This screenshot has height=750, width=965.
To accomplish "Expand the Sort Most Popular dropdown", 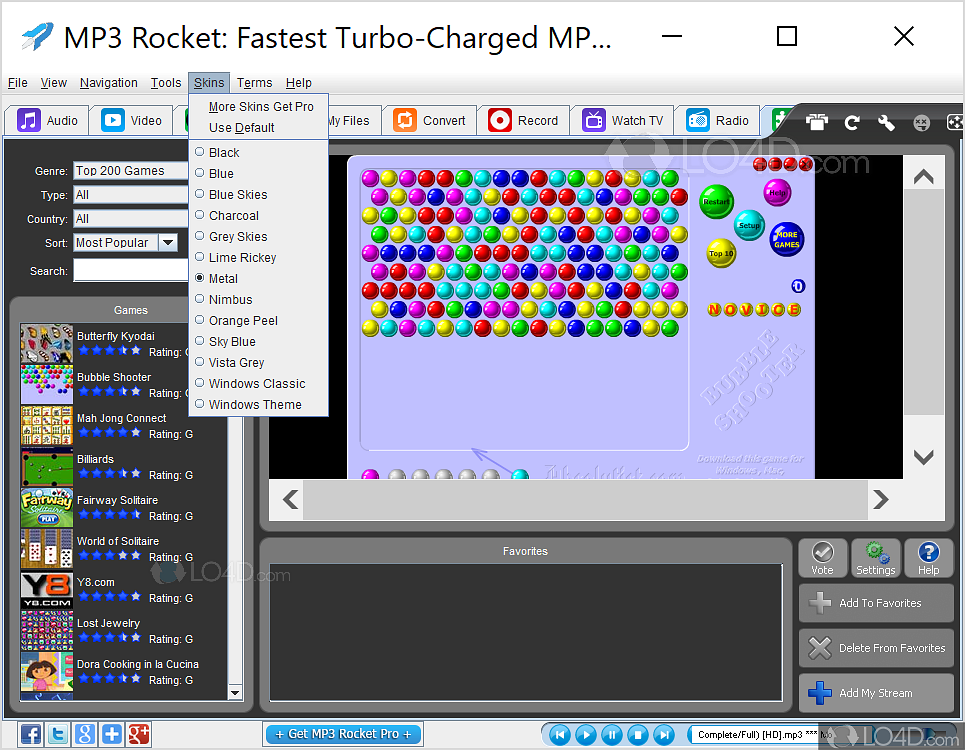I will click(168, 242).
